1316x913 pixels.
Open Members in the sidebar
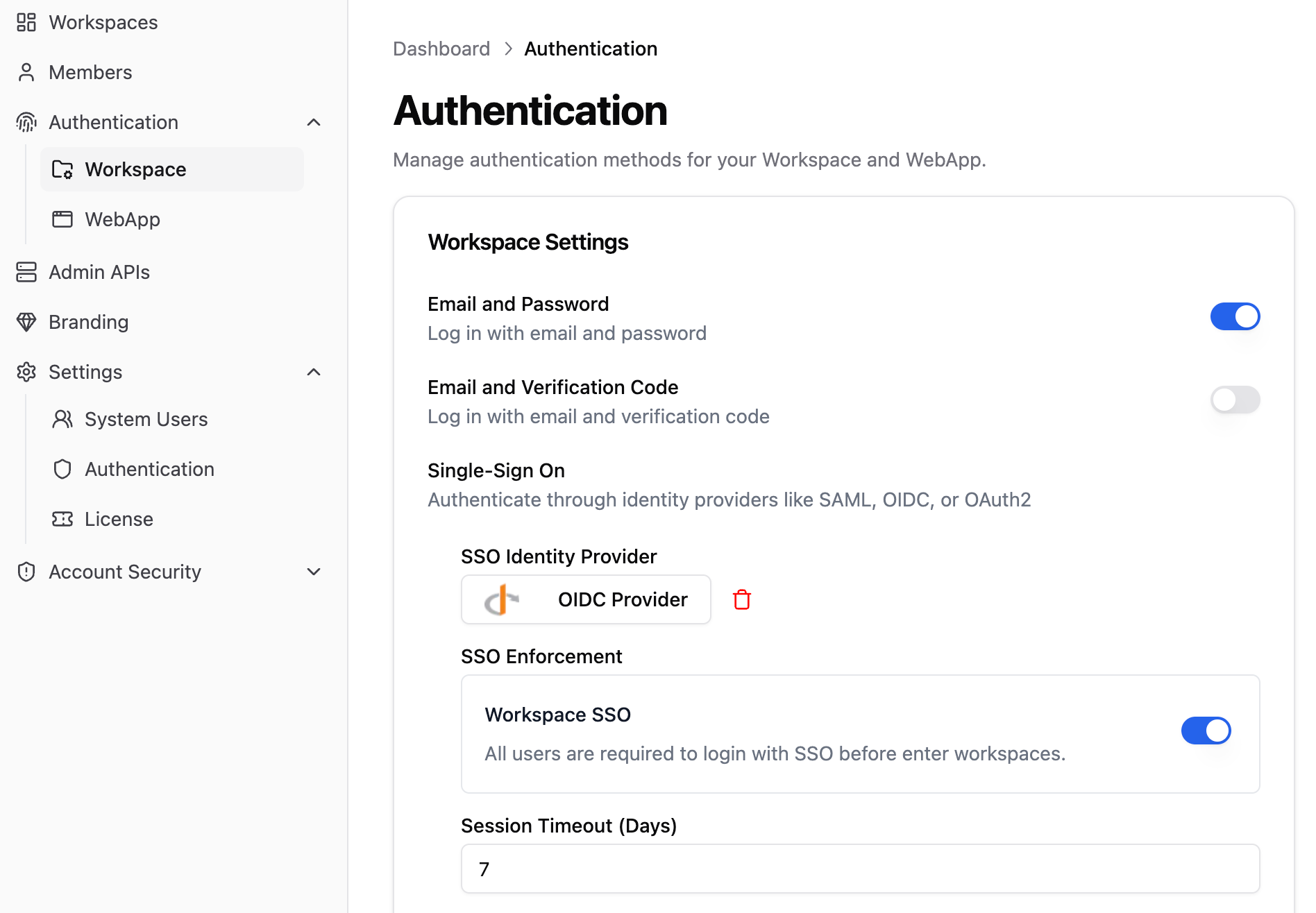click(x=90, y=72)
